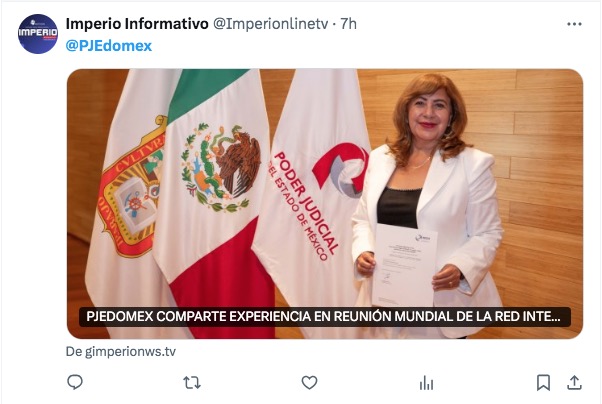Open the @PJEdomex mention
Screen dimensions: 602x404
click(109, 46)
